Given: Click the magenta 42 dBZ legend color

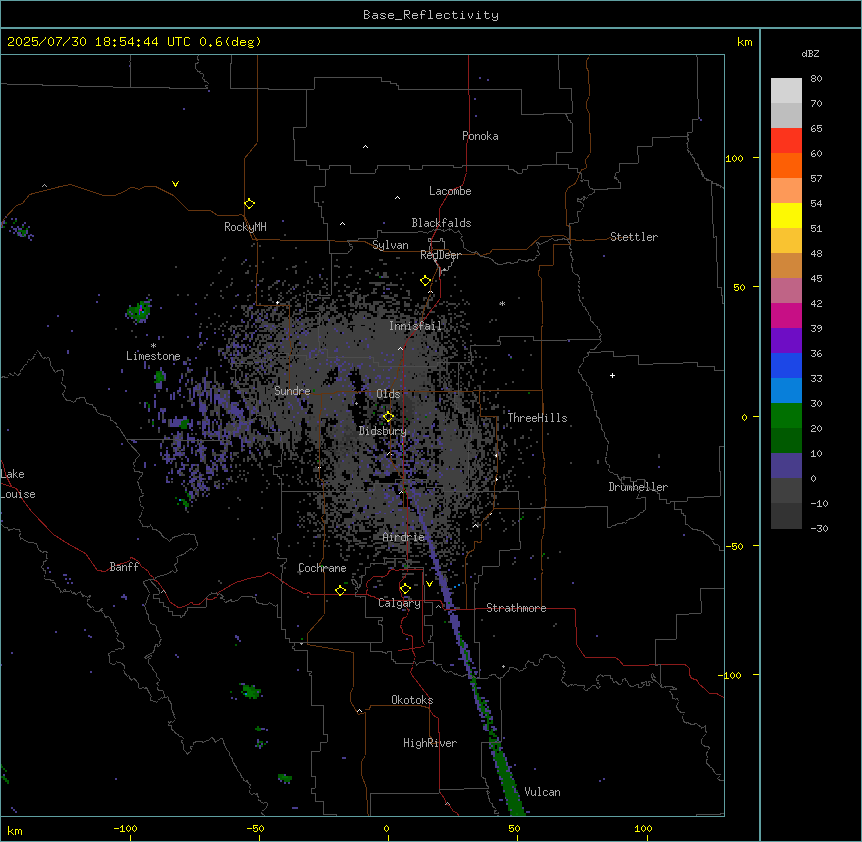Looking at the screenshot, I should [x=786, y=315].
